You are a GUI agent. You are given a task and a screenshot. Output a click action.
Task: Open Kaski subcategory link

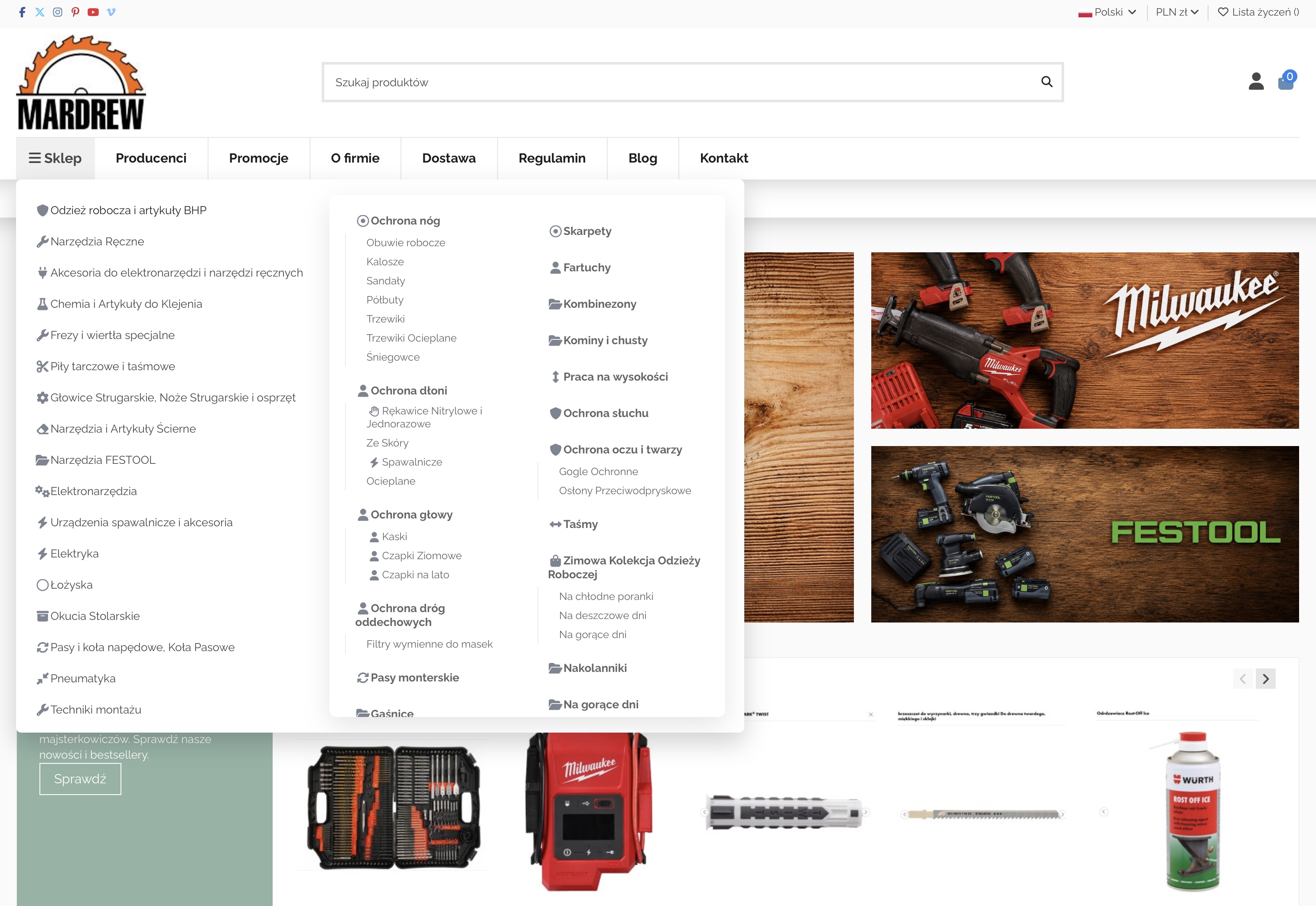pos(388,537)
